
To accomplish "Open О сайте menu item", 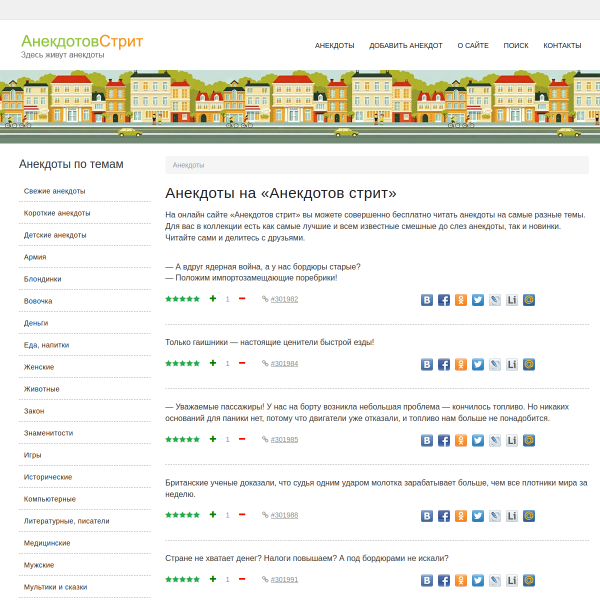I will tap(473, 46).
